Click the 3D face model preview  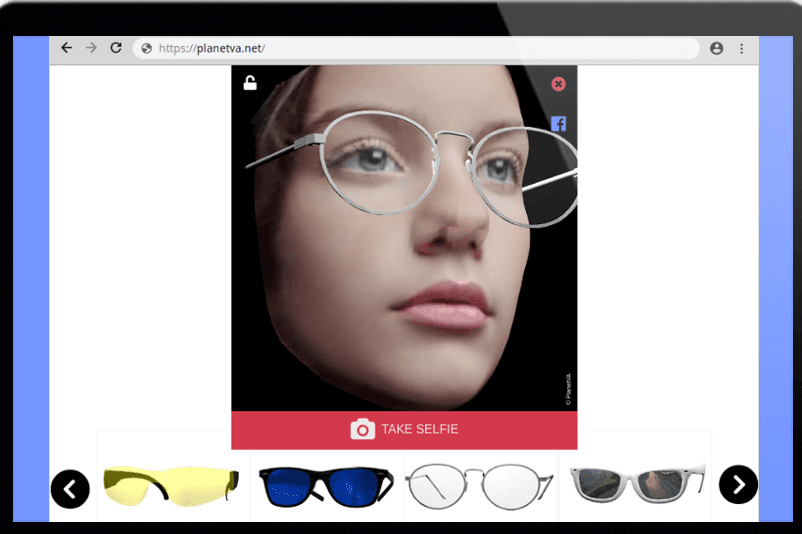point(404,238)
